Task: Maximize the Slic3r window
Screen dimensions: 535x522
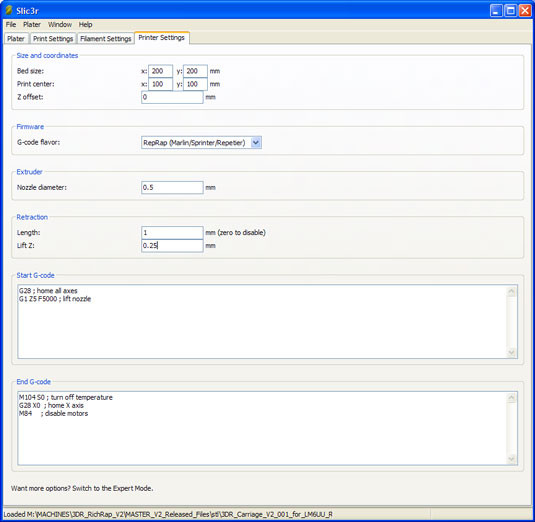Action: 511,11
